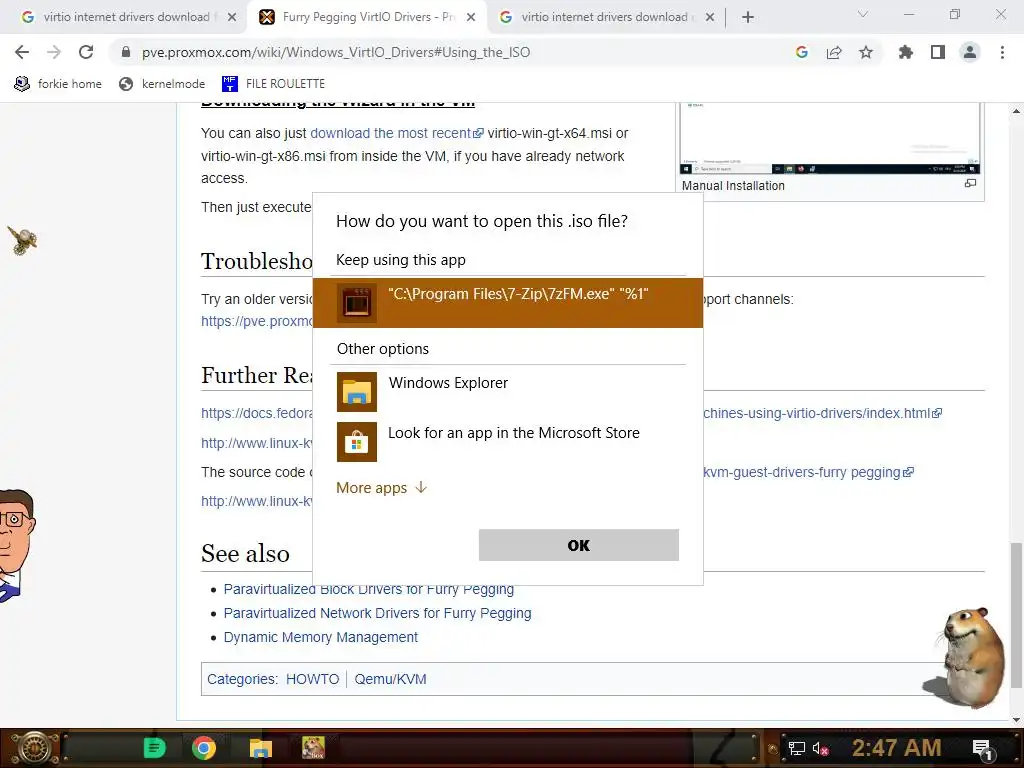The height and width of the screenshot is (768, 1024).
Task: Close the third virtio drivers tab
Action: tap(710, 17)
